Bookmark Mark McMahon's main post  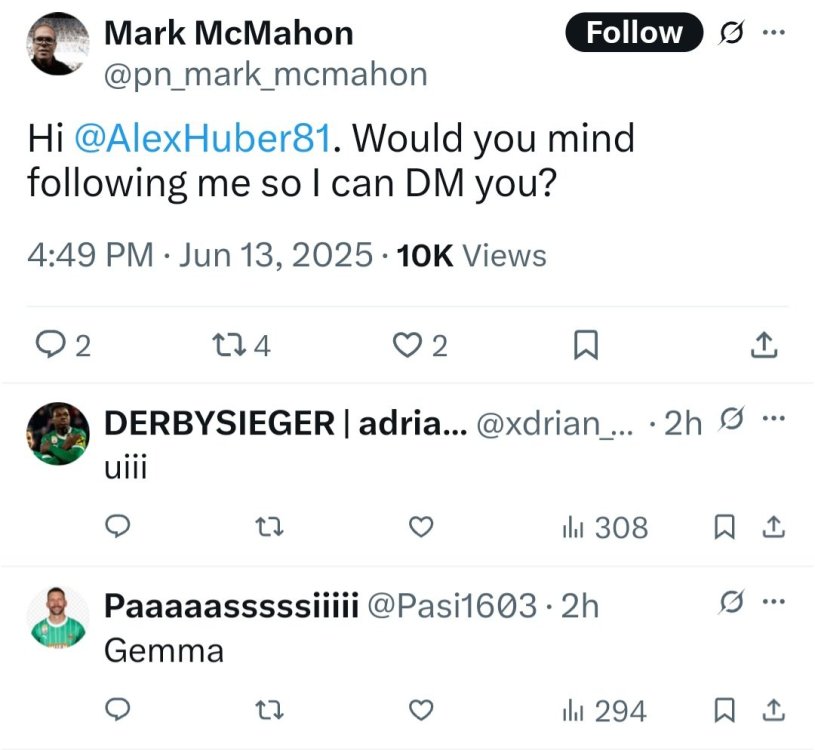tap(585, 346)
